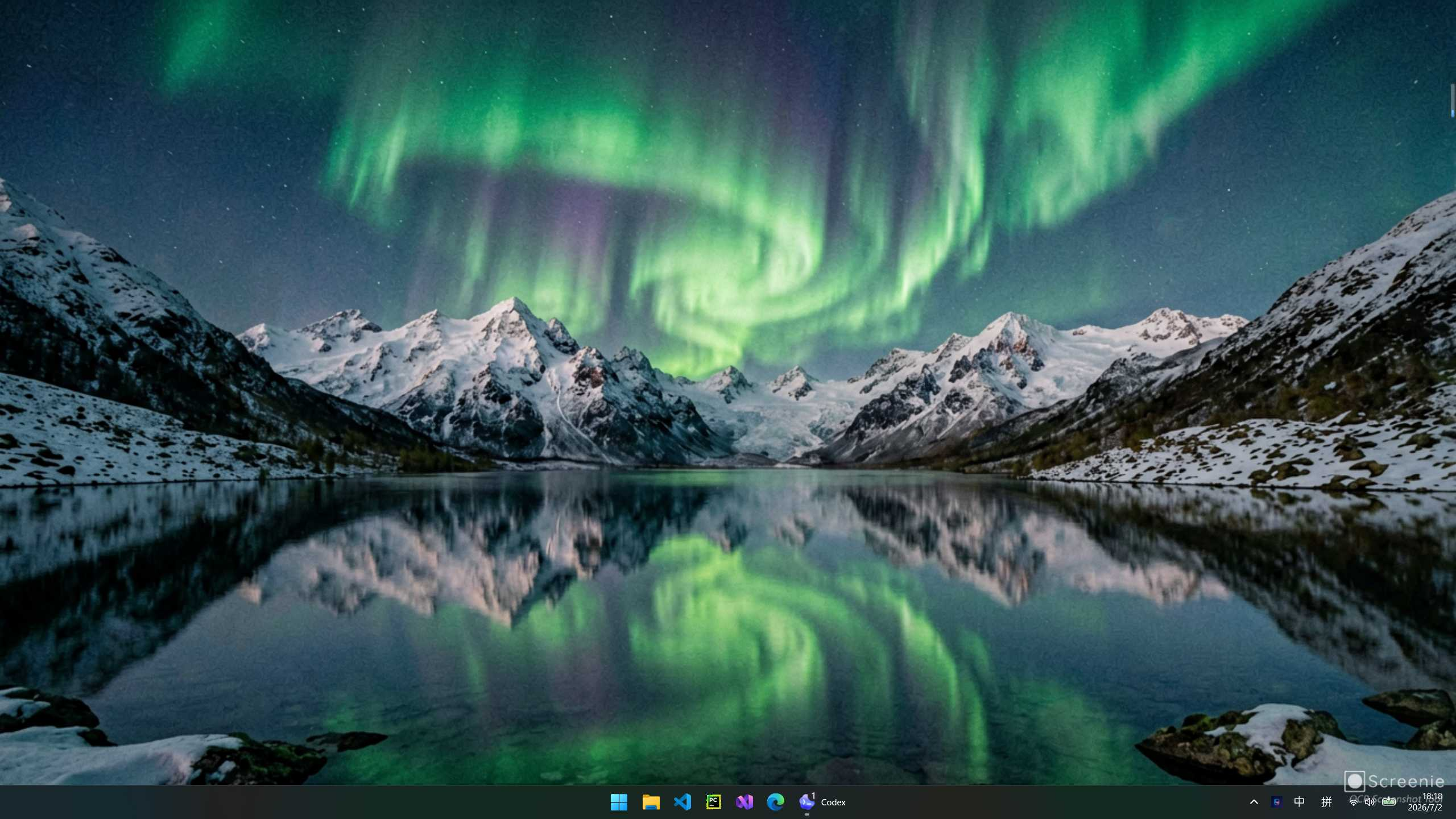Open Microsoft Edge from the taskbar

(775, 802)
